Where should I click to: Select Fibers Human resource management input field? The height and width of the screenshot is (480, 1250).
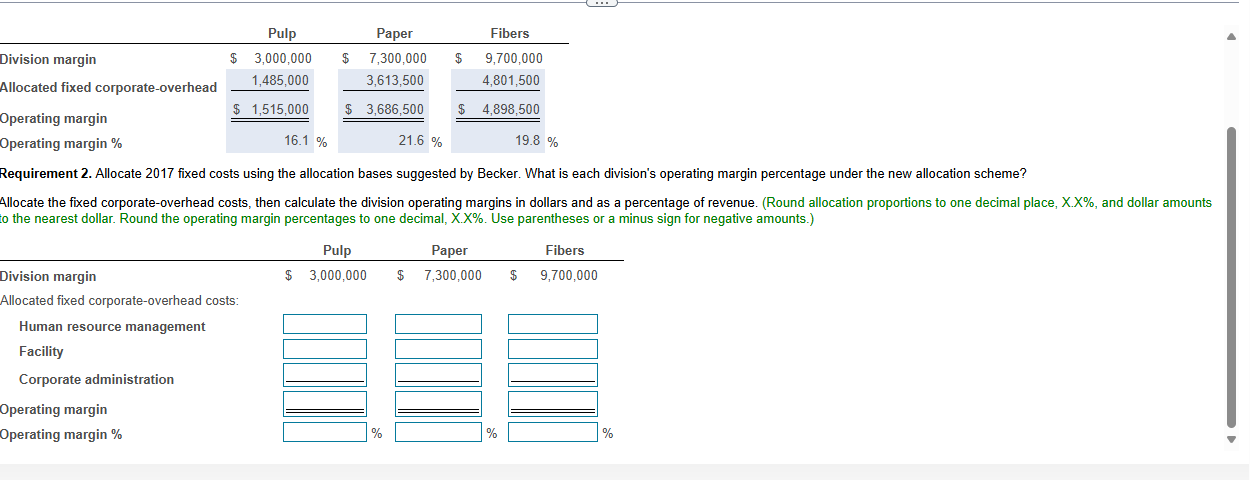point(553,324)
